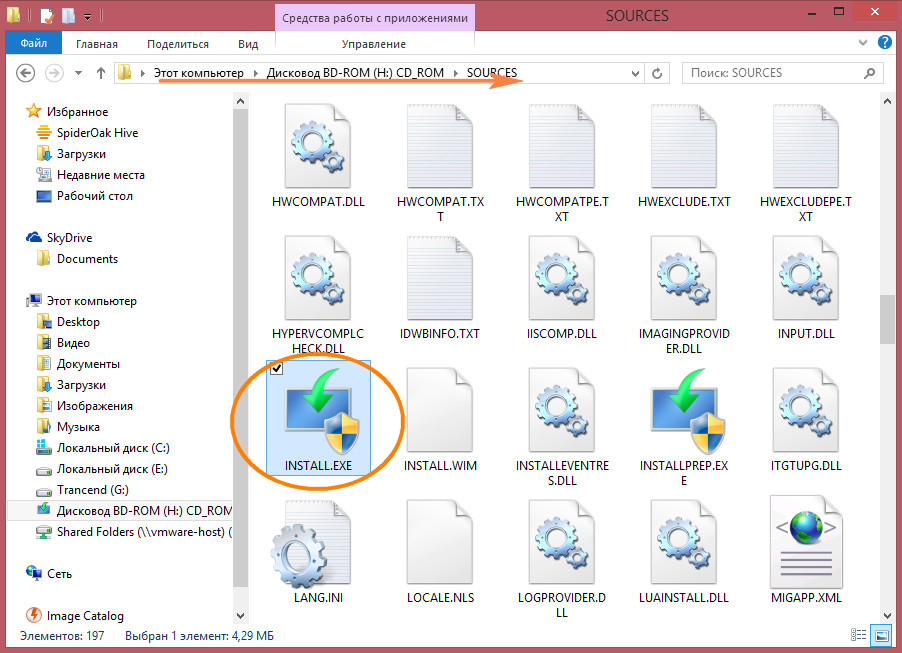
Task: Click navigation pane scroll down arrow
Action: (240, 616)
